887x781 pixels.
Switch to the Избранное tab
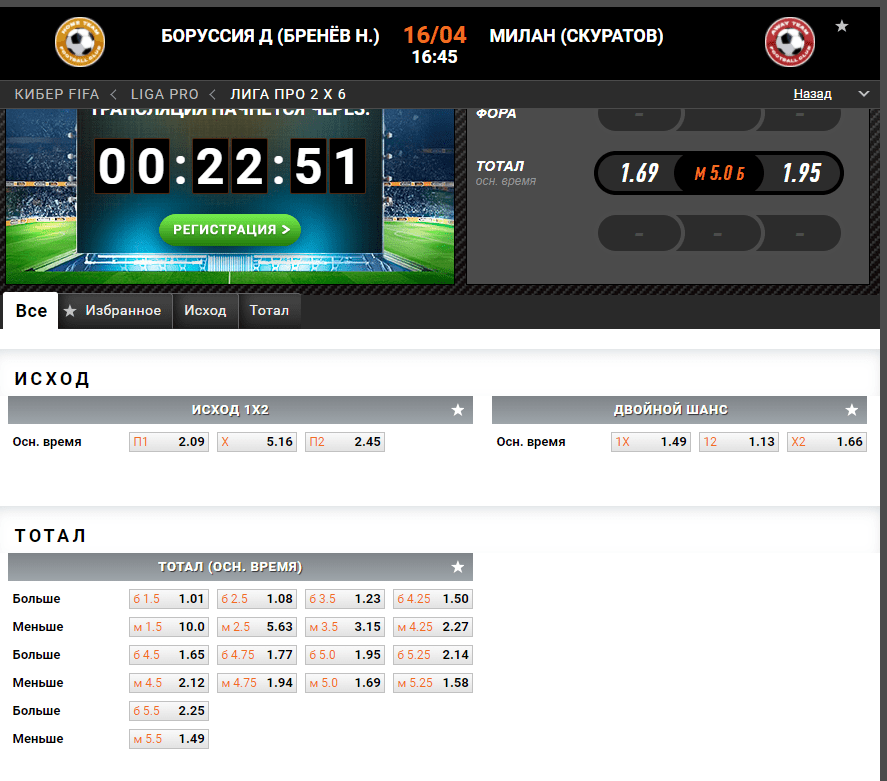(115, 310)
